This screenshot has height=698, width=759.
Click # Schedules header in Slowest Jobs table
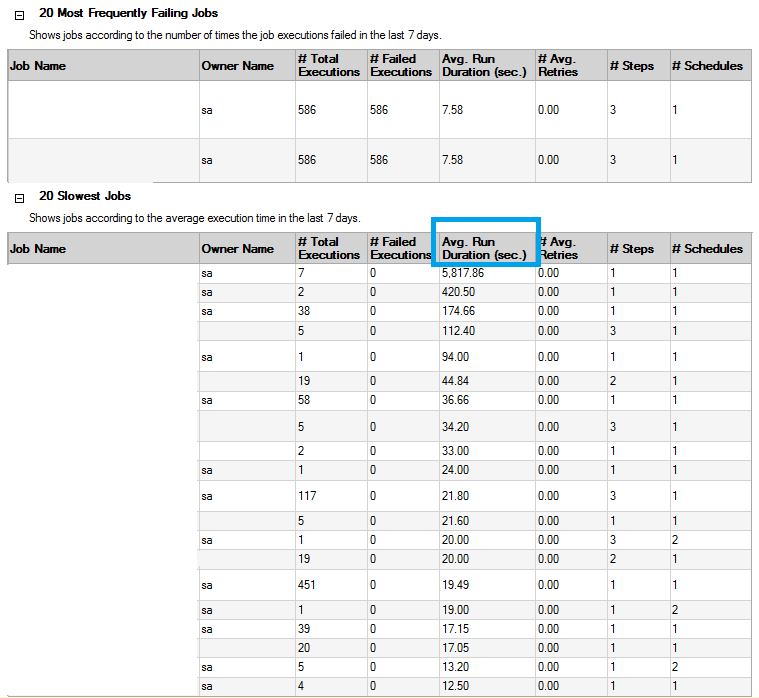click(707, 249)
